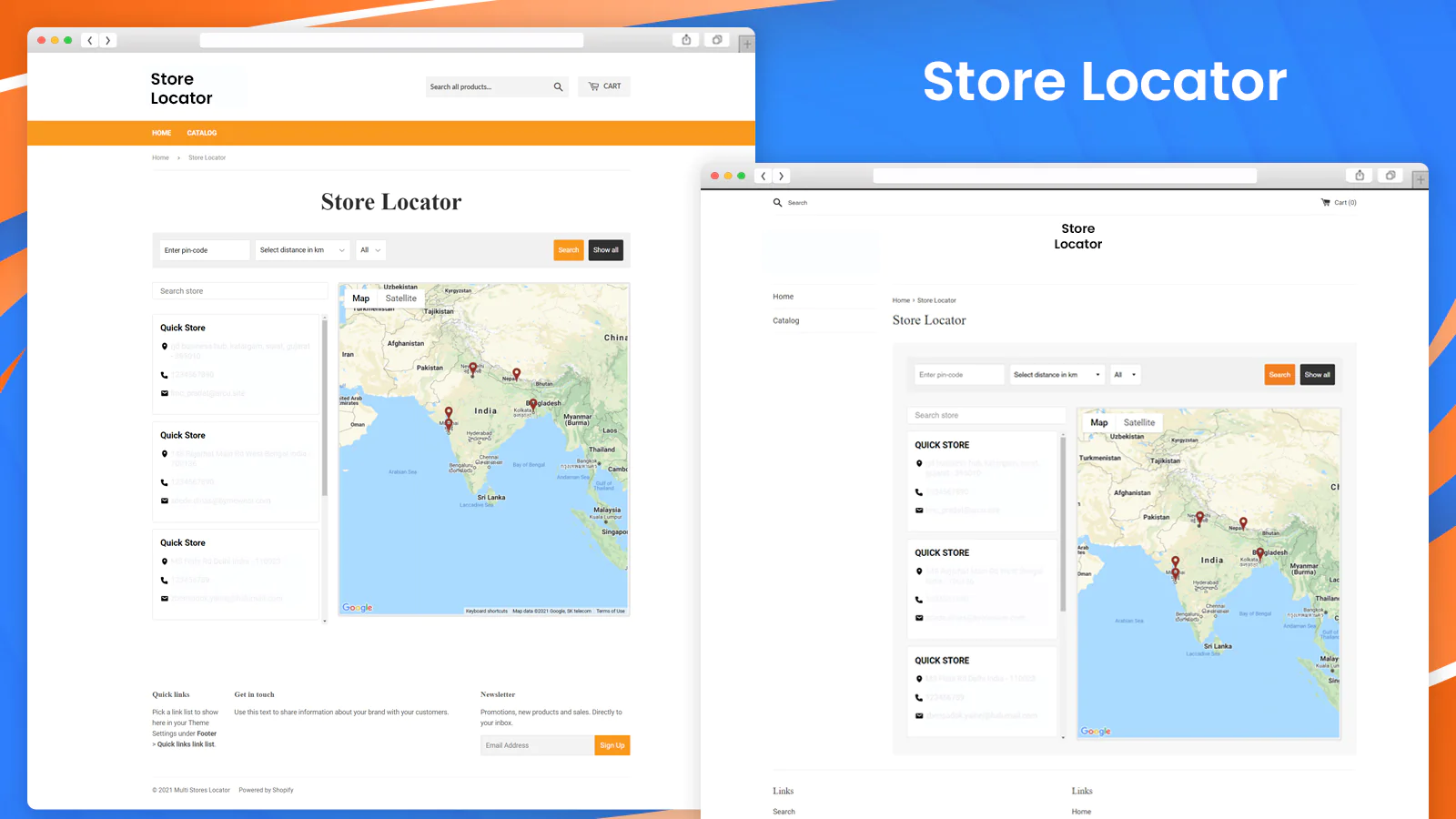Screen dimensions: 1456x819
Task: Click the email icon in a Quick Store listing
Action: click(165, 393)
